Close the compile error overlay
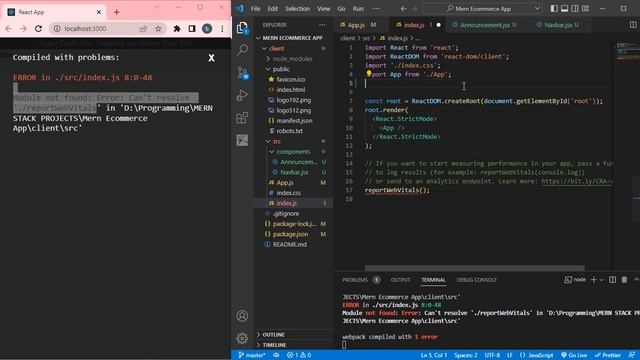The height and width of the screenshot is (360, 640). [x=211, y=58]
